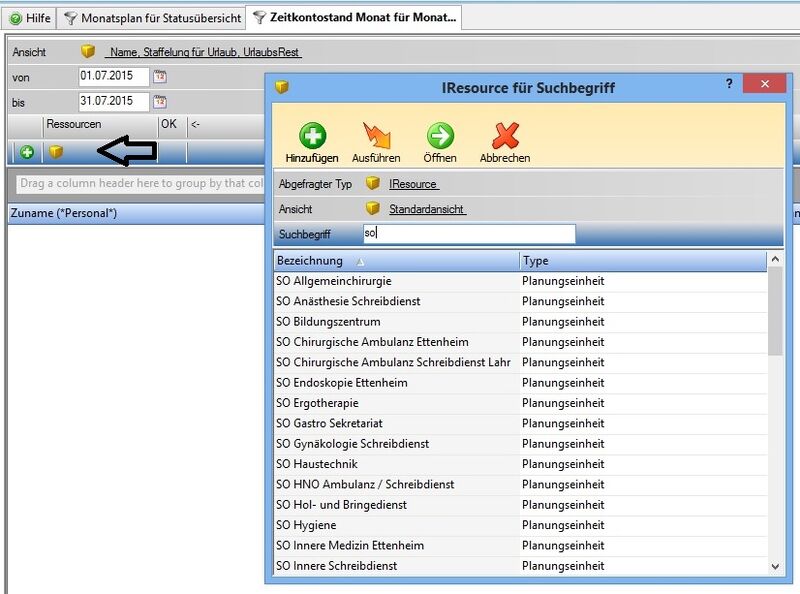This screenshot has height=594, width=800.
Task: Click Name, Staffelung für Urlaub link
Action: click(204, 52)
